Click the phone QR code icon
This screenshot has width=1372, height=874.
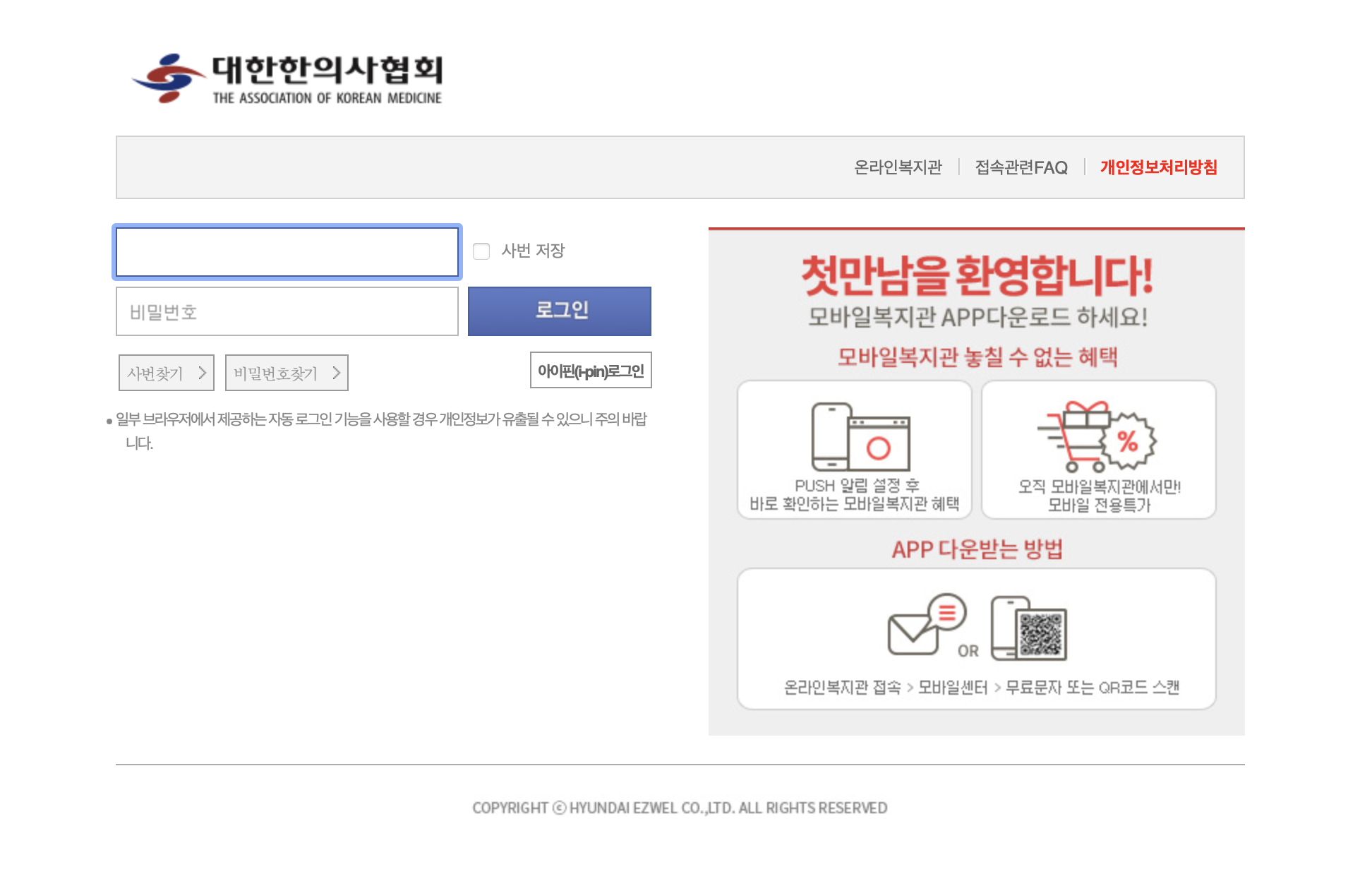(1028, 628)
